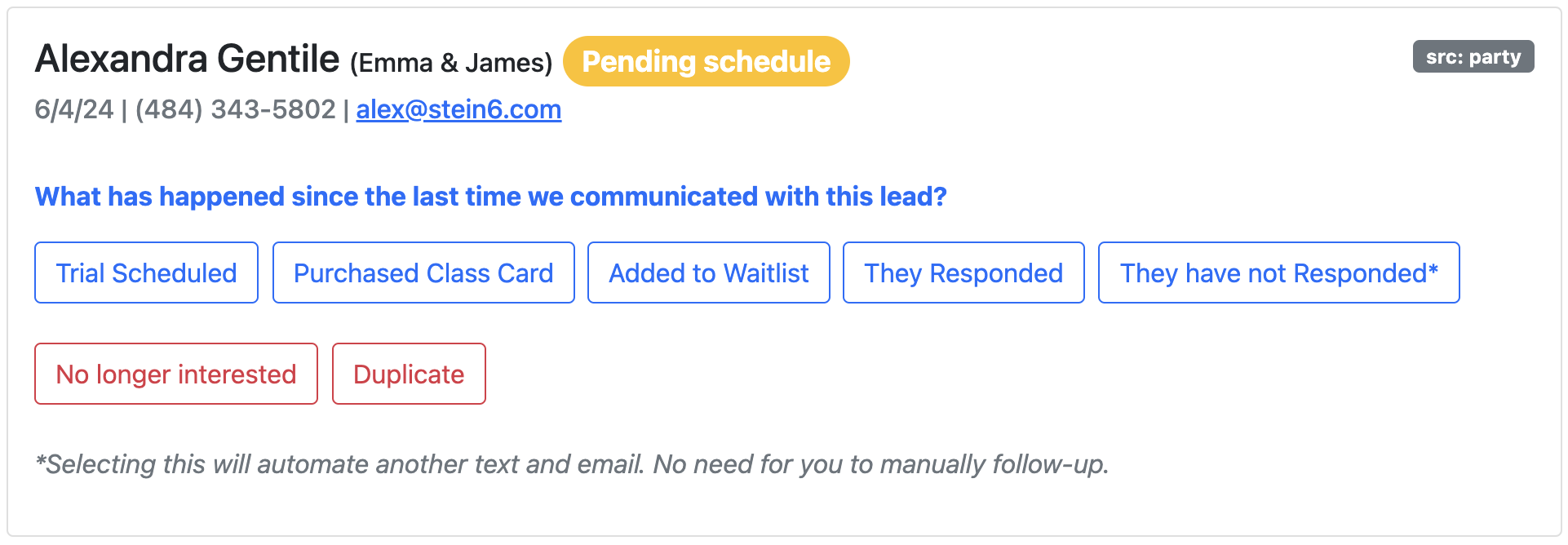Trigger automated follow-up via the not Responded option
This screenshot has height=545, width=1568.
[1278, 272]
